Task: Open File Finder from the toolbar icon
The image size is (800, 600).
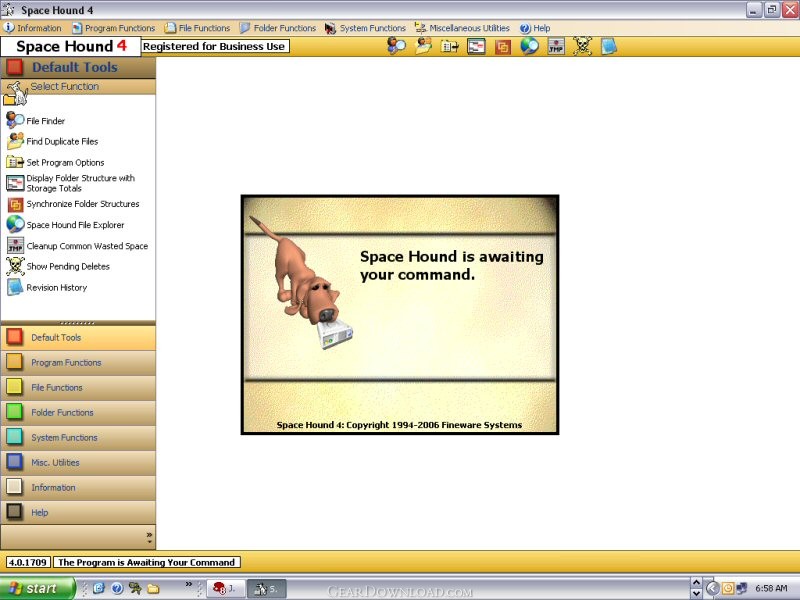Action: [396, 46]
